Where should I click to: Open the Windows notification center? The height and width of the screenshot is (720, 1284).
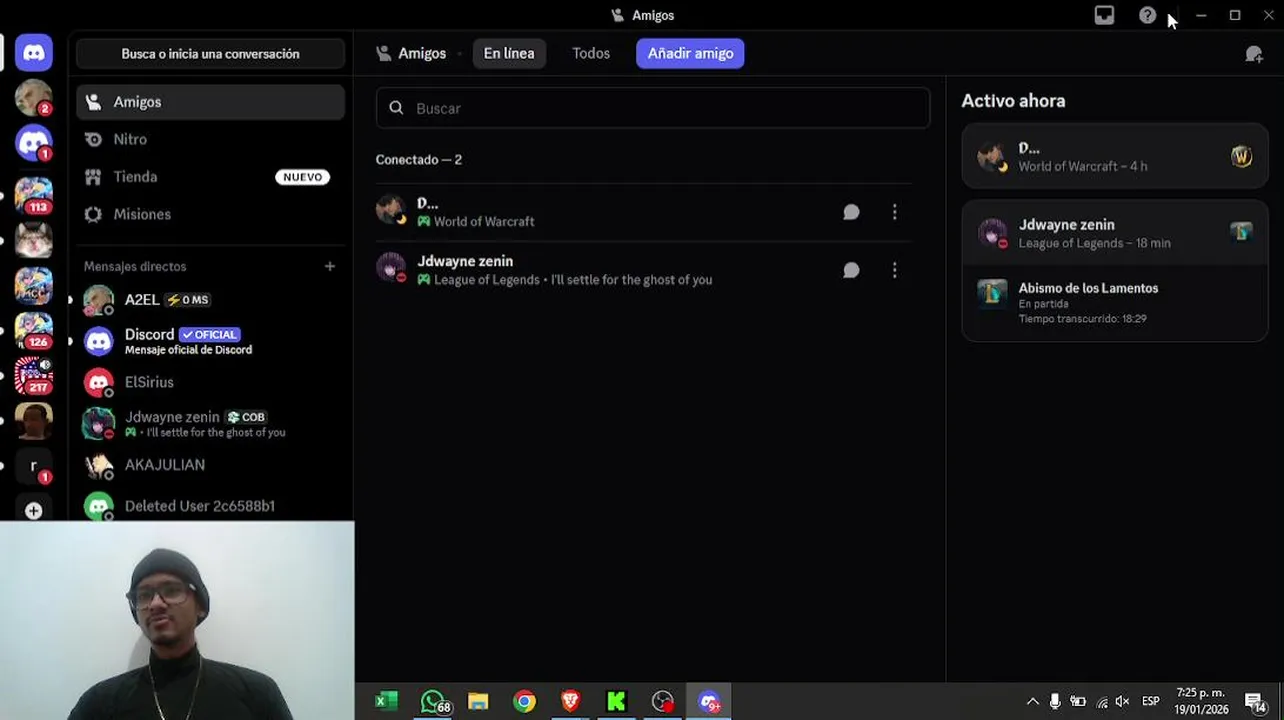[x=1255, y=702]
